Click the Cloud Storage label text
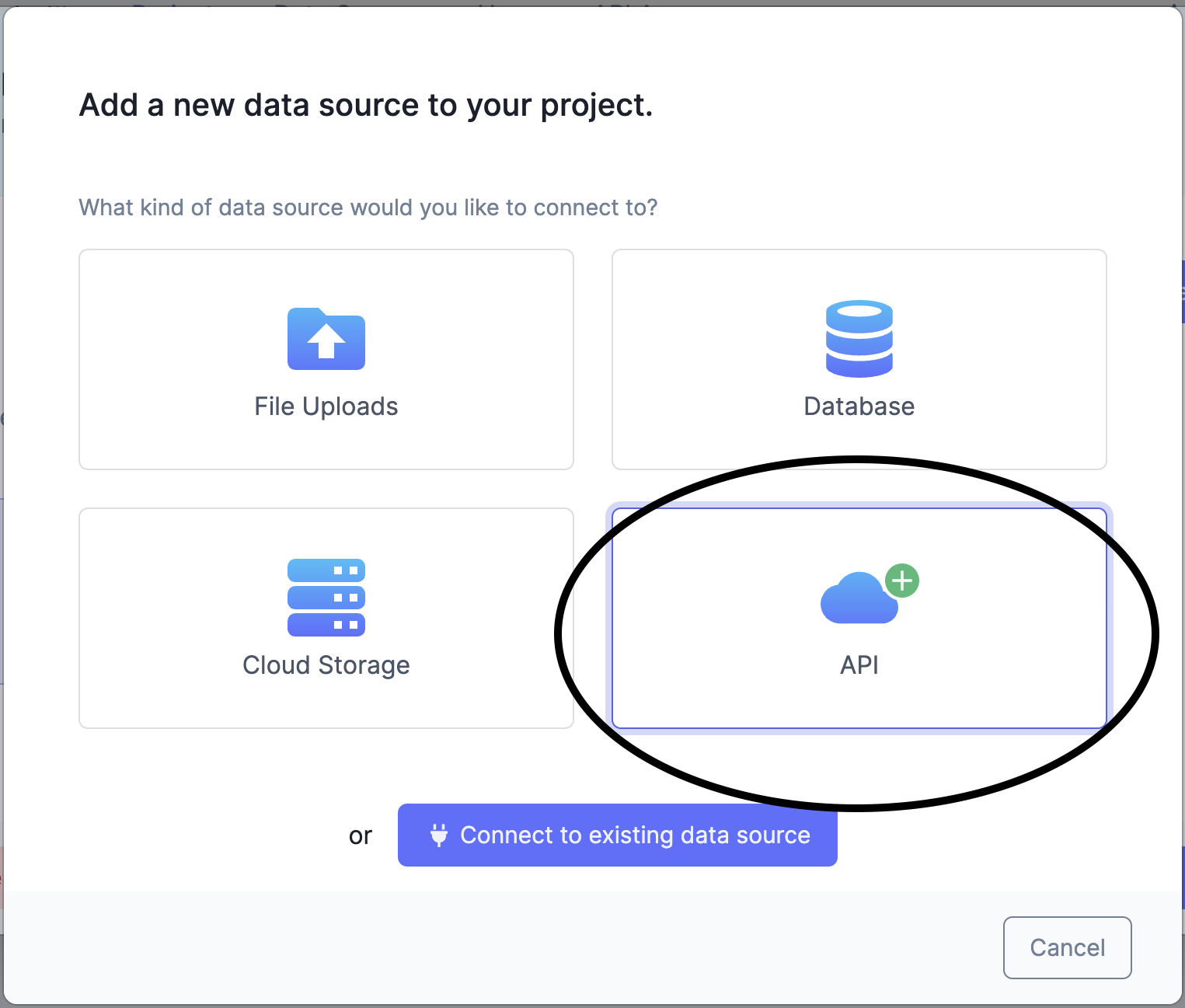This screenshot has width=1185, height=1008. click(326, 664)
